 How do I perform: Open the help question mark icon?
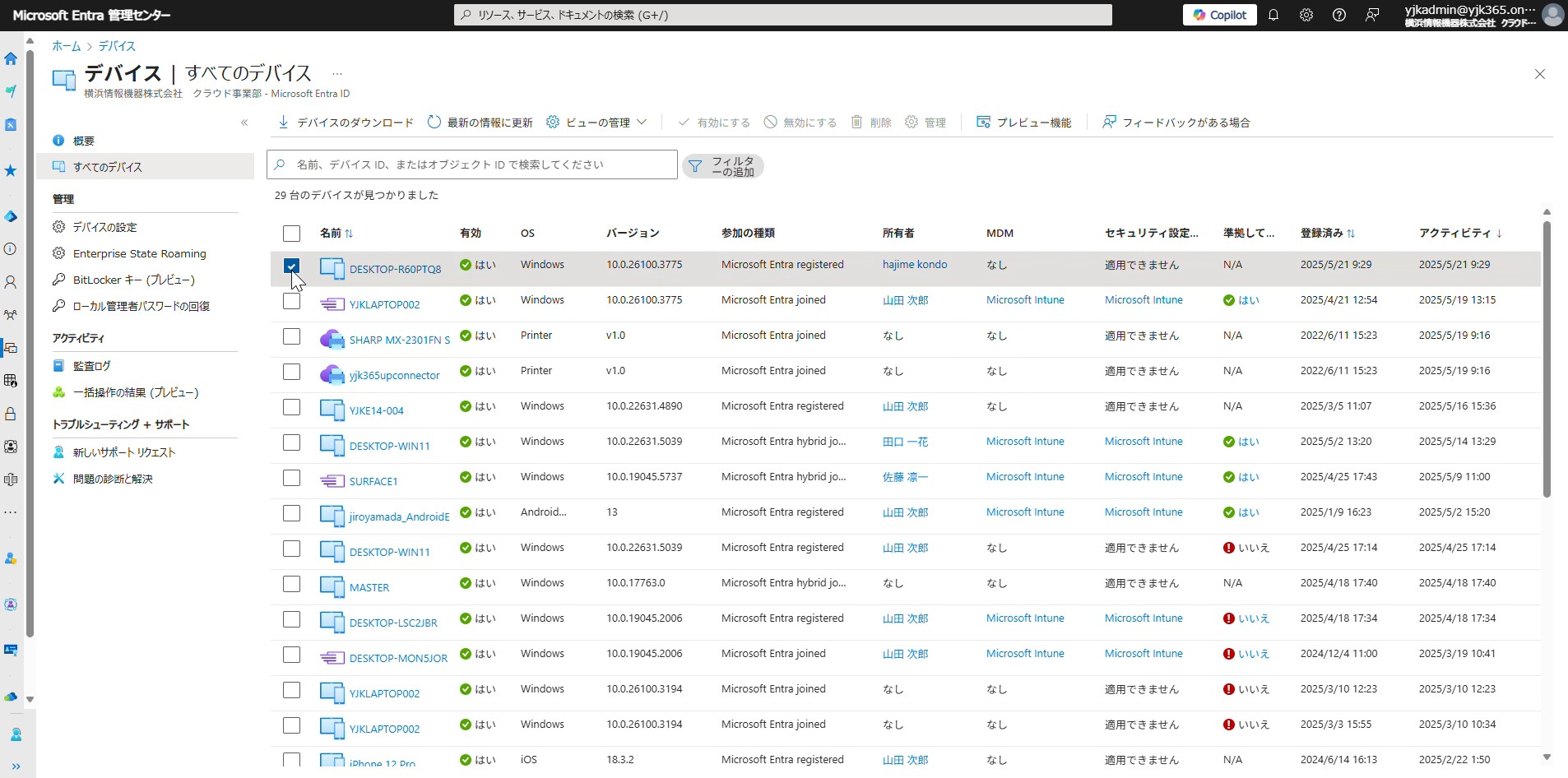(x=1339, y=15)
